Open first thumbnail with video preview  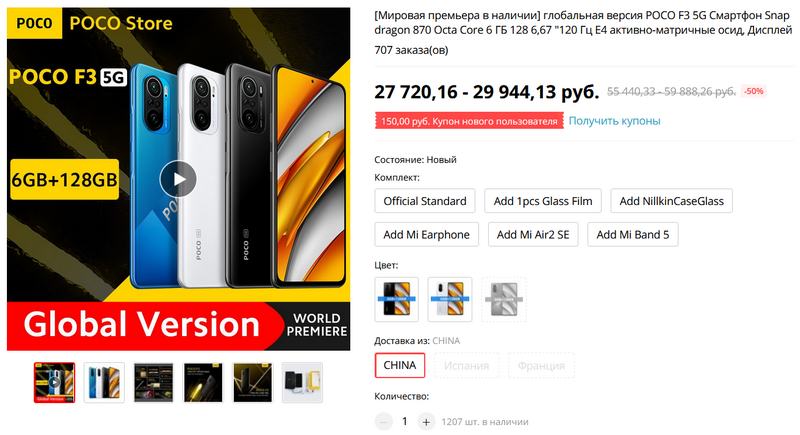pos(55,382)
